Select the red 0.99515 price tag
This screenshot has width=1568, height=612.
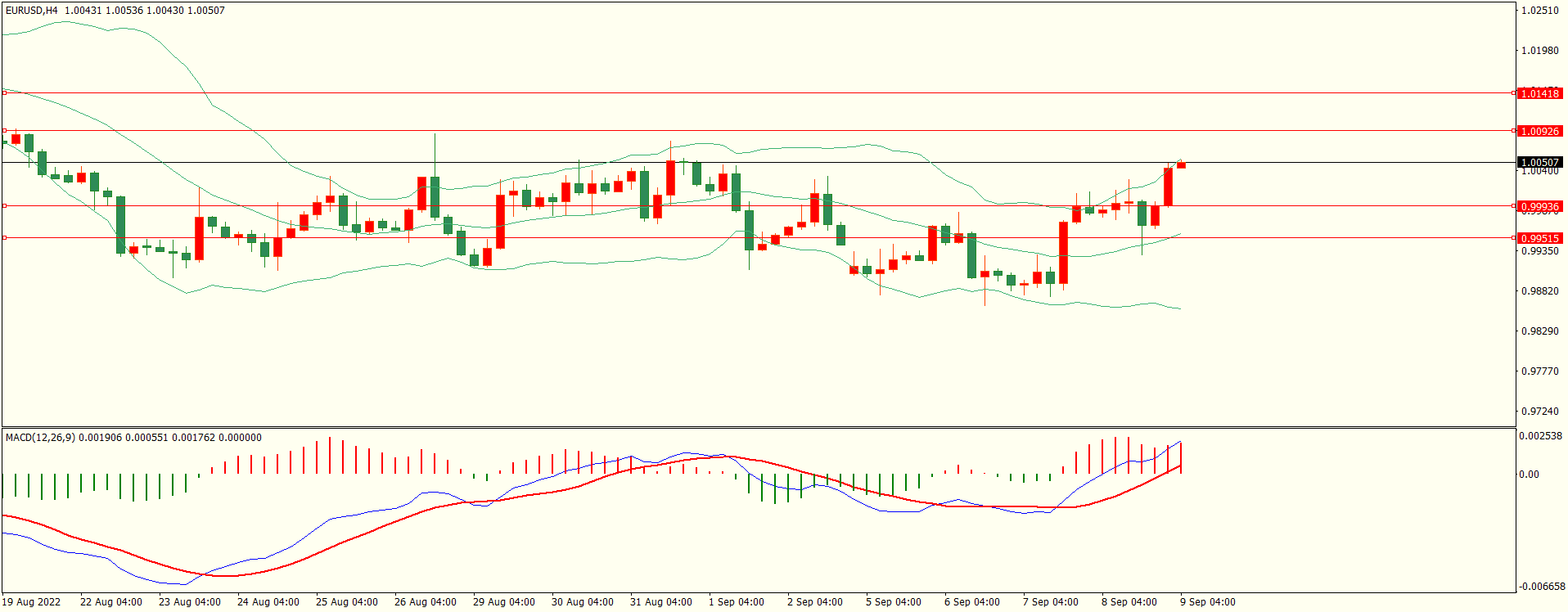1539,239
